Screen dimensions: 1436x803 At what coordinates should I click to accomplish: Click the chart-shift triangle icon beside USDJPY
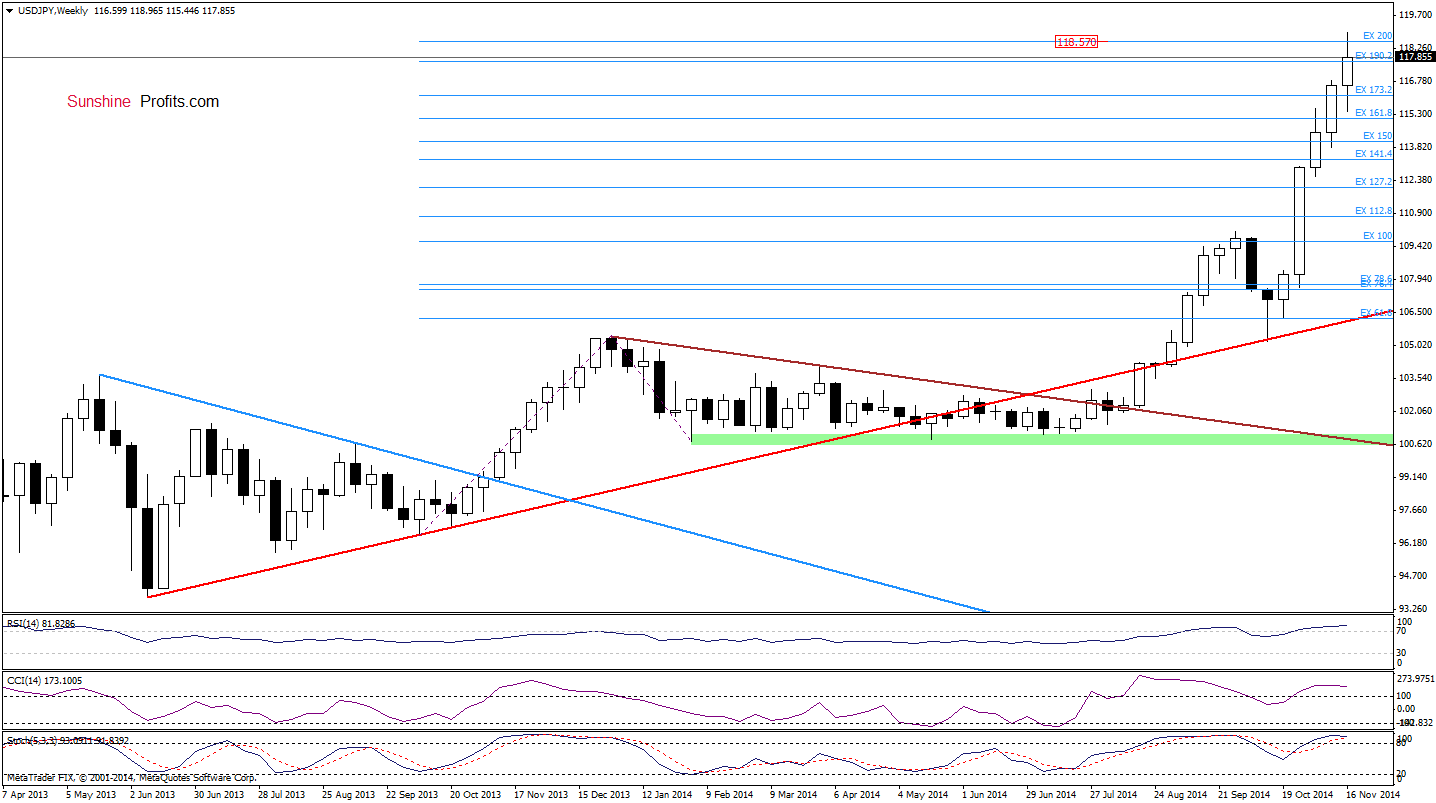(9, 9)
